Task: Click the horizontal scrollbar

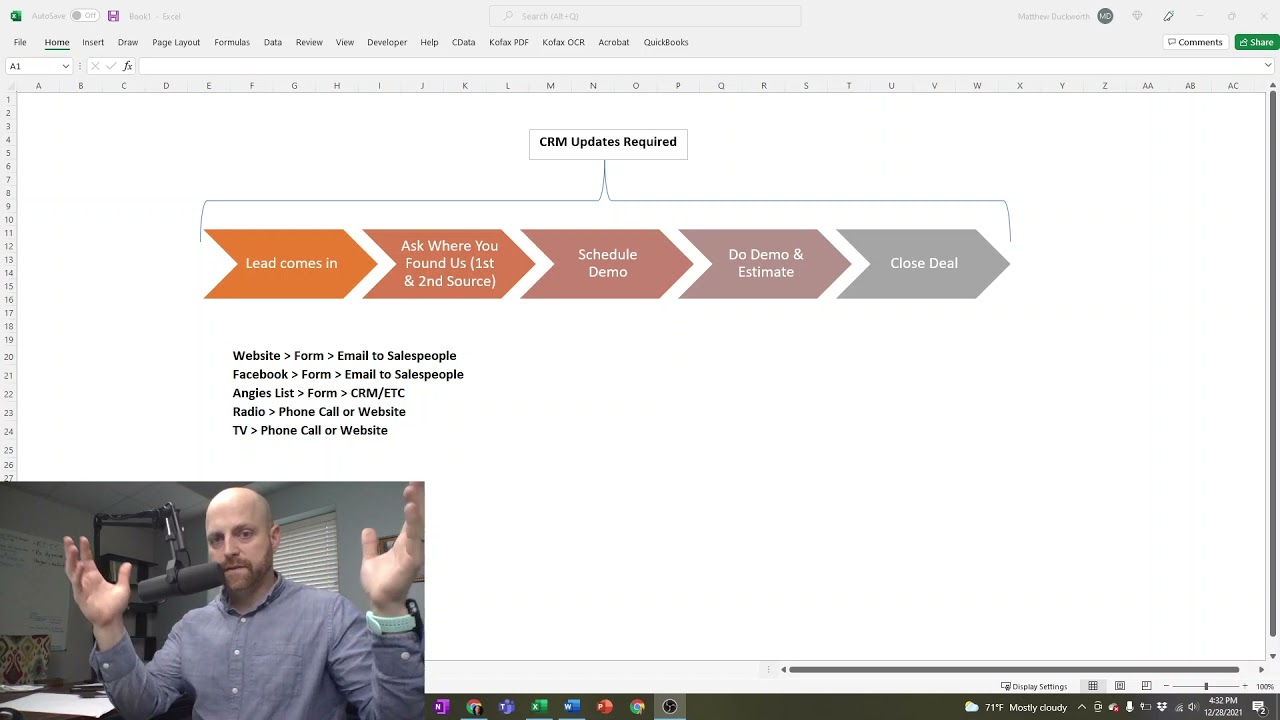Action: point(1014,669)
